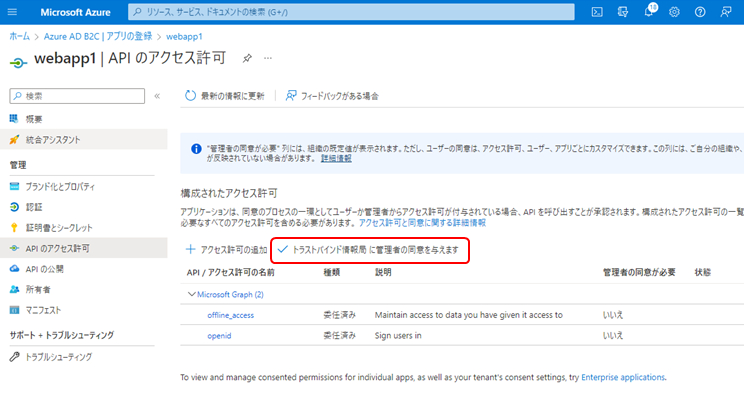Click the いいえ value in offline_access row
This screenshot has width=744, height=416.
click(613, 315)
